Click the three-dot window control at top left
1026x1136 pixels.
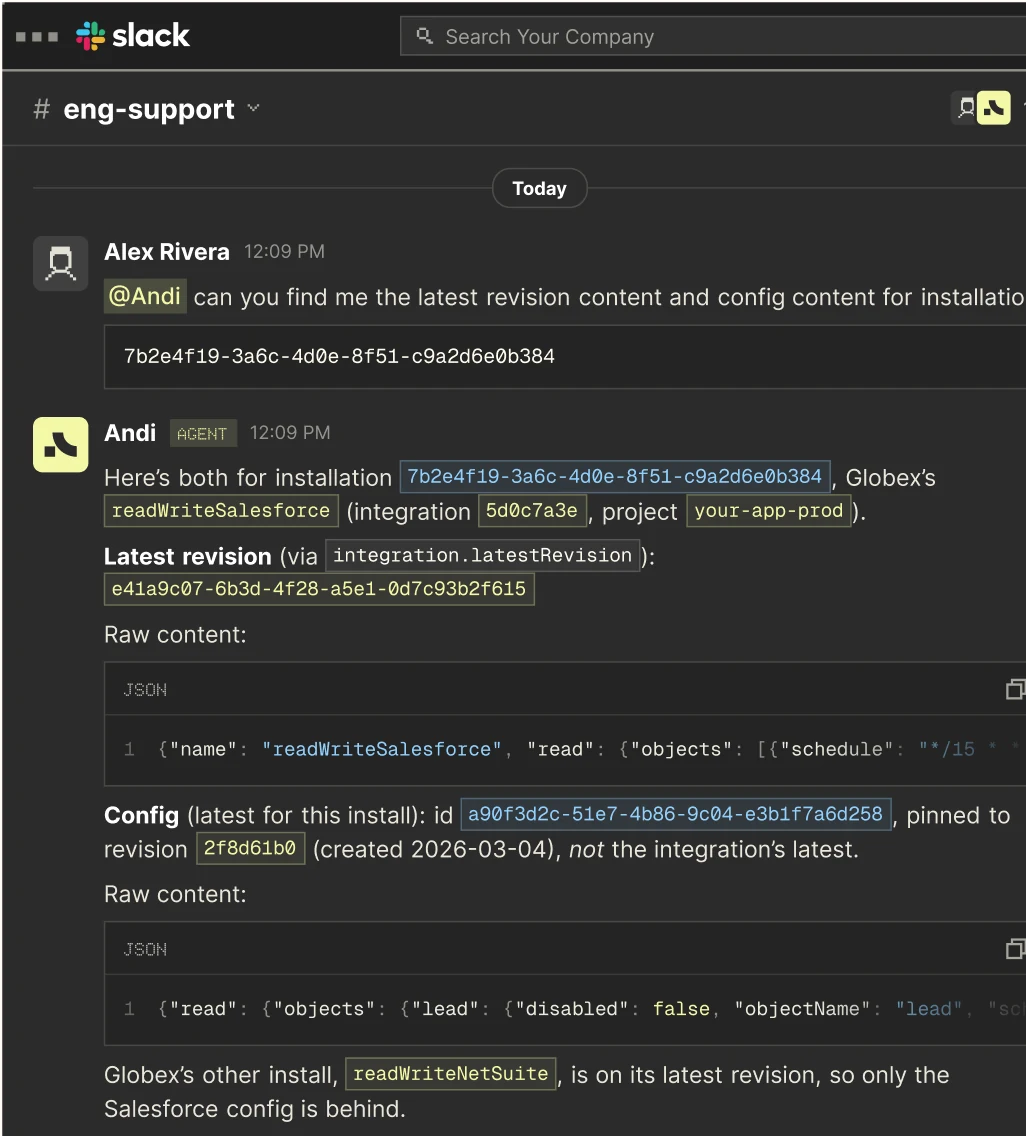pyautogui.click(x=37, y=36)
